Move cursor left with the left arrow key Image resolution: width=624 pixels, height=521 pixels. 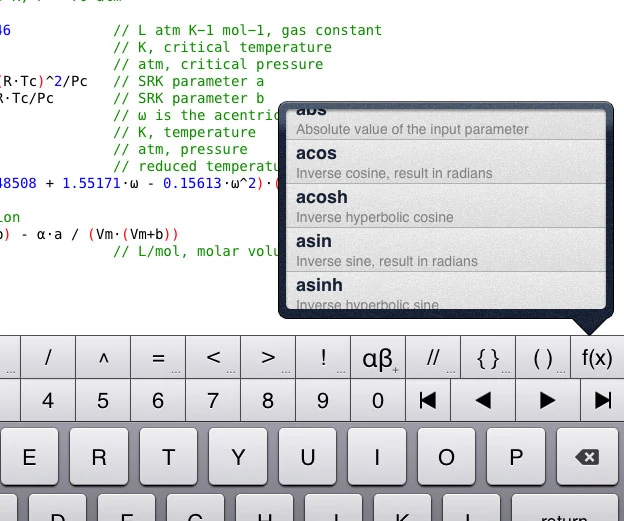[483, 400]
